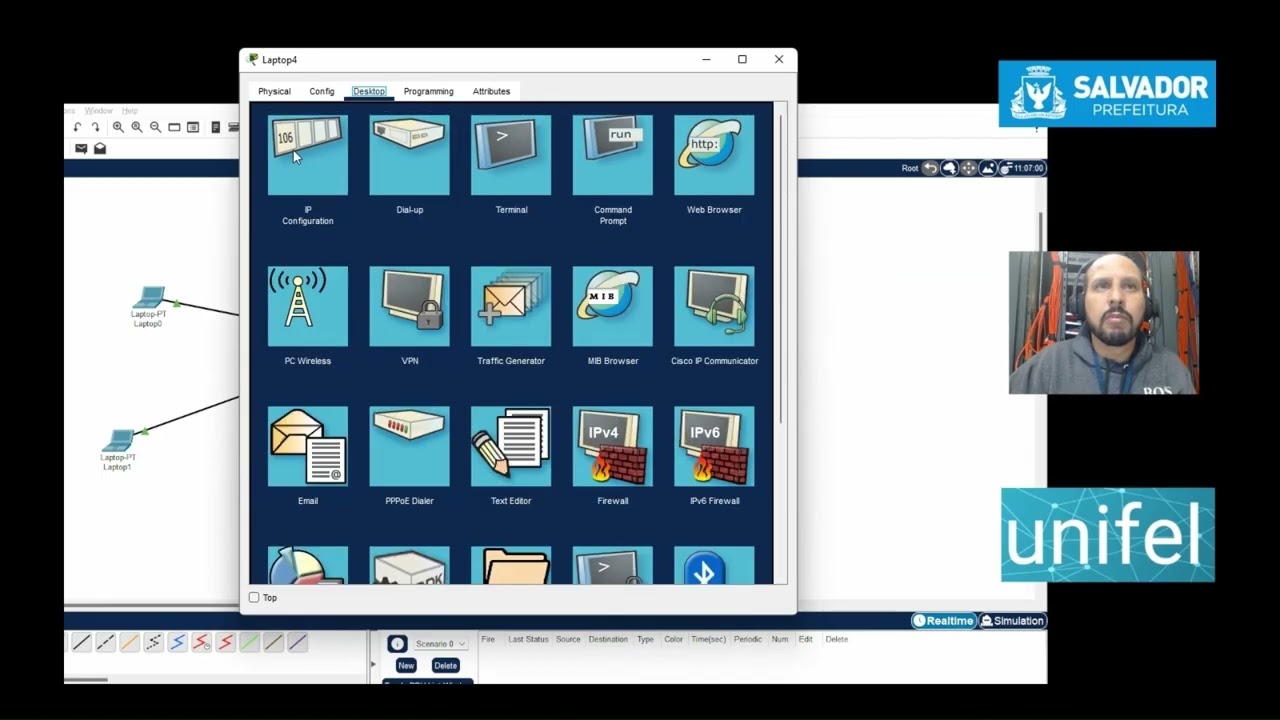Select Laptop0 device in workspace

149,297
